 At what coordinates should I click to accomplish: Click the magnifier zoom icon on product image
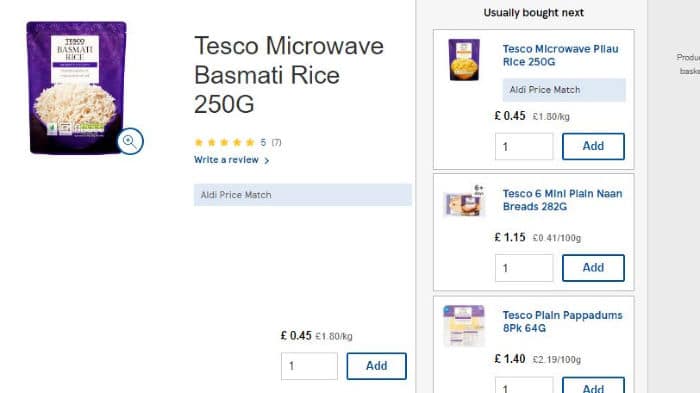click(x=130, y=142)
